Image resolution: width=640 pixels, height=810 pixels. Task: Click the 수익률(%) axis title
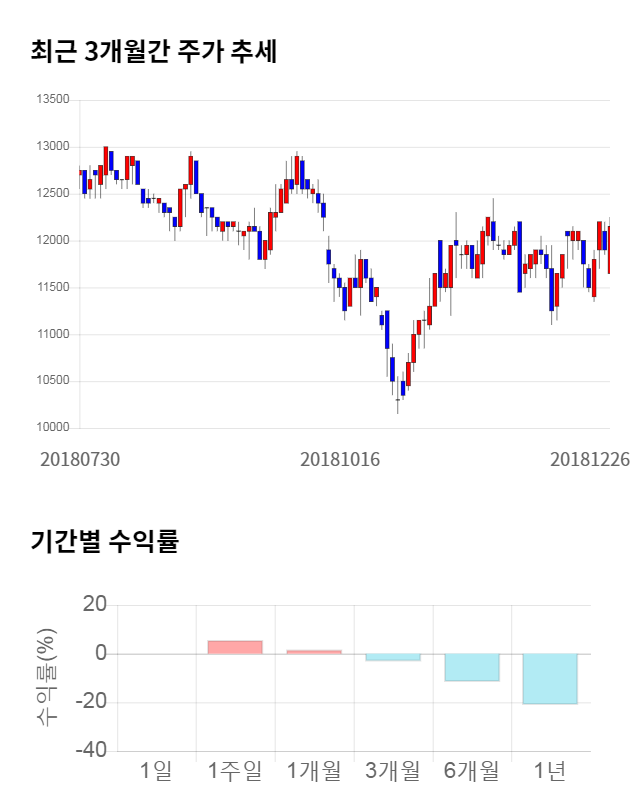47,677
